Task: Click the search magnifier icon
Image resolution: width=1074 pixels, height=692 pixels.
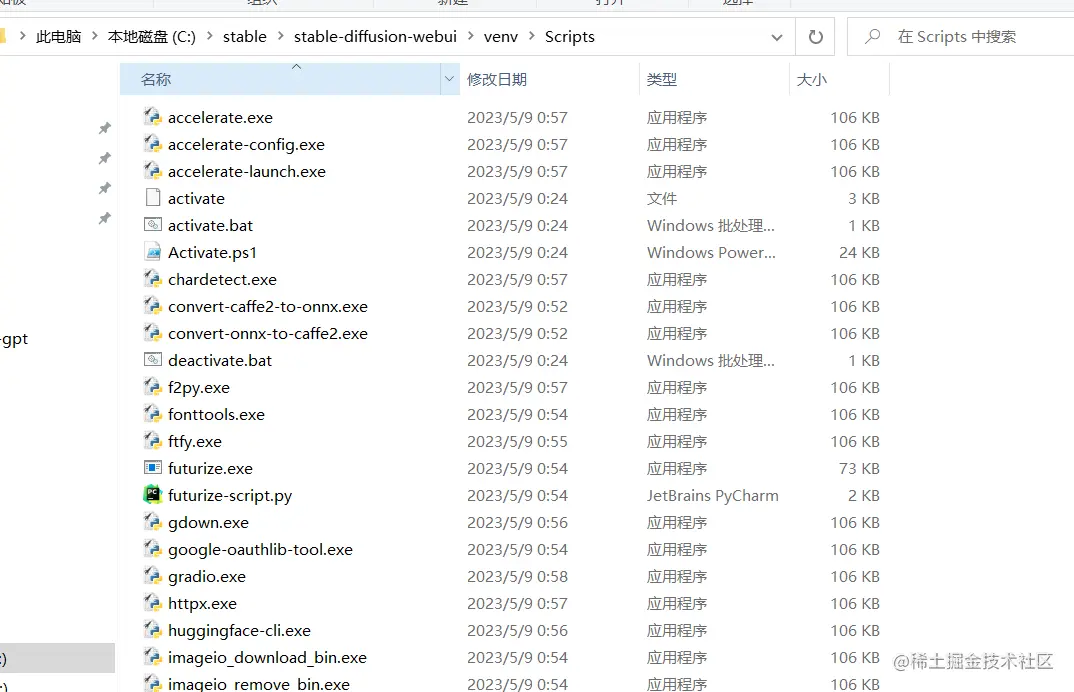Action: 872,36
